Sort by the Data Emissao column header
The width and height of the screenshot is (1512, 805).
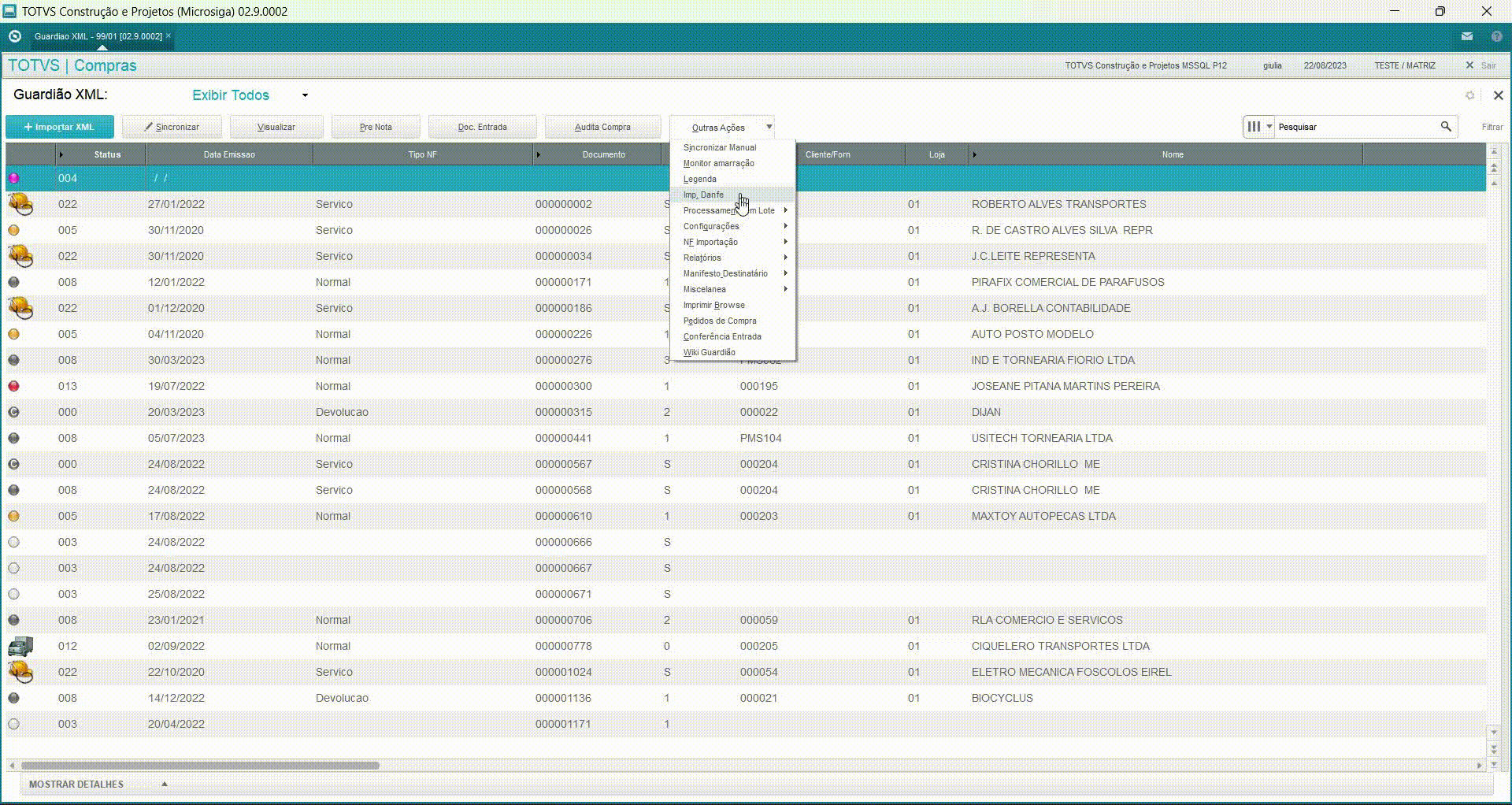coord(229,154)
